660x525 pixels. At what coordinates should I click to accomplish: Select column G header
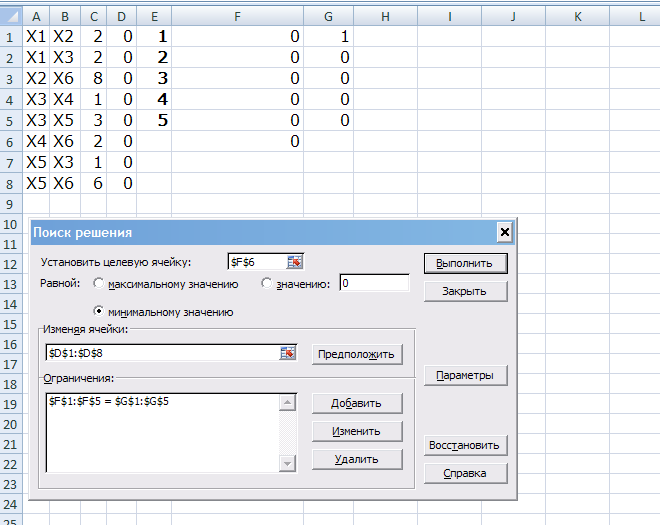point(329,16)
